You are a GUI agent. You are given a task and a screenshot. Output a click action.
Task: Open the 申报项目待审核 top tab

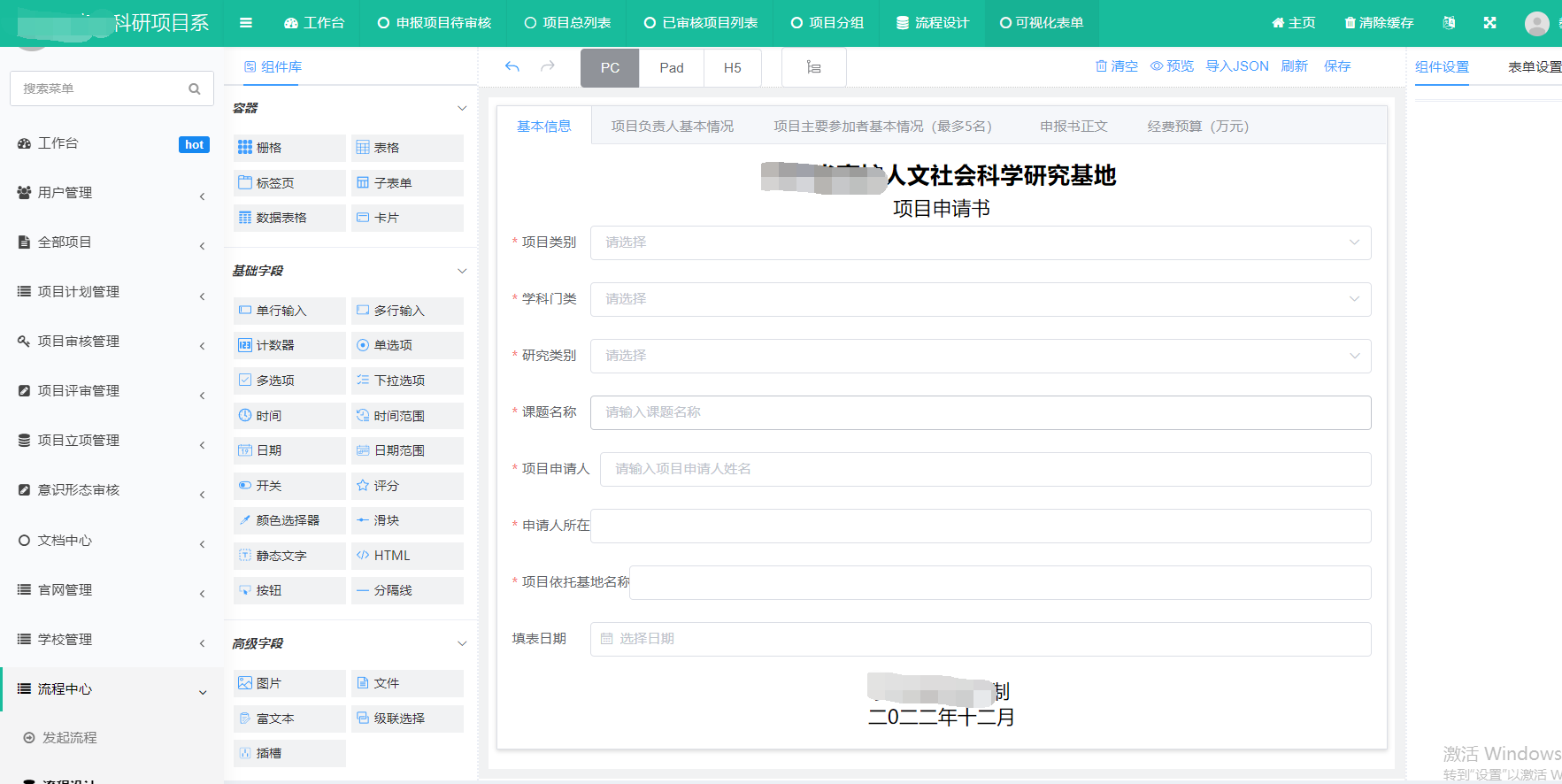click(x=434, y=23)
